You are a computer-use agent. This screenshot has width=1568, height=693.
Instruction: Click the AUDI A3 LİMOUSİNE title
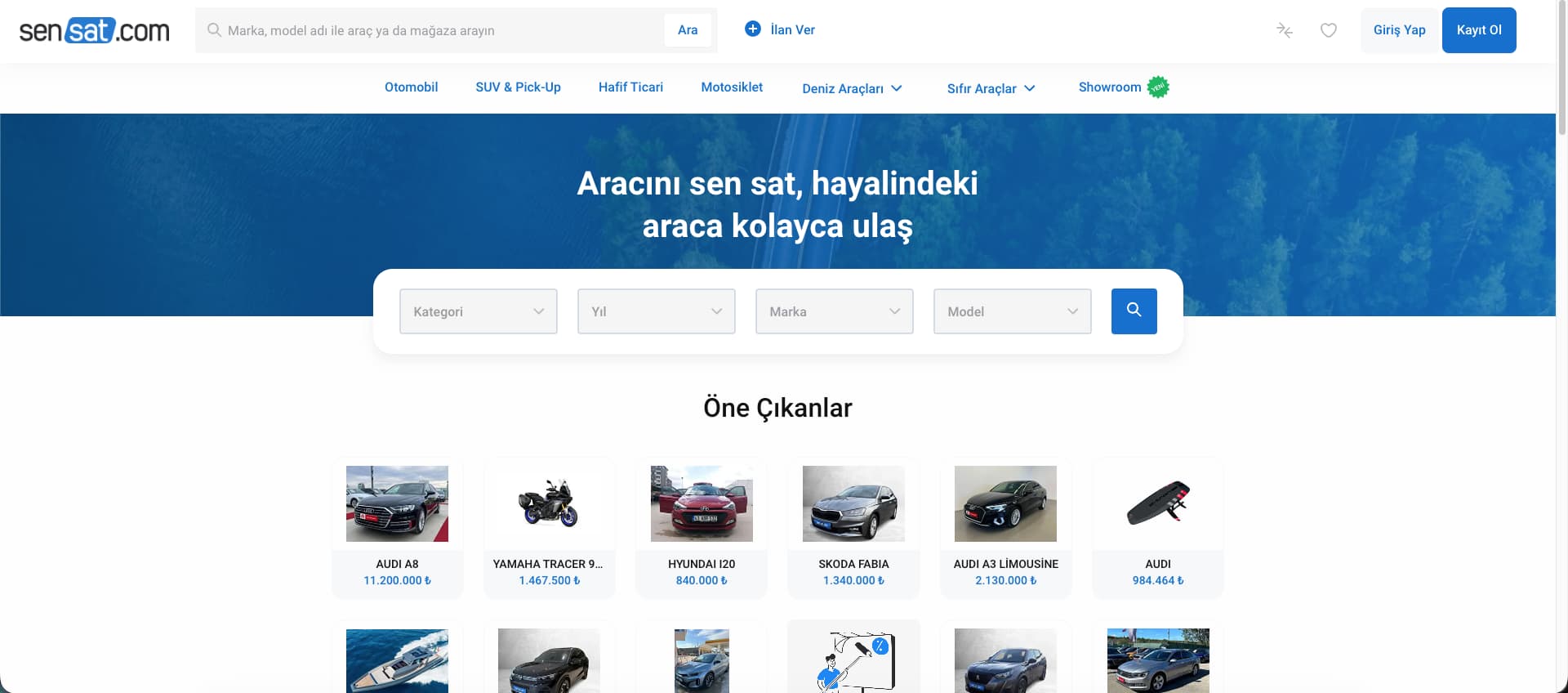click(x=1005, y=564)
